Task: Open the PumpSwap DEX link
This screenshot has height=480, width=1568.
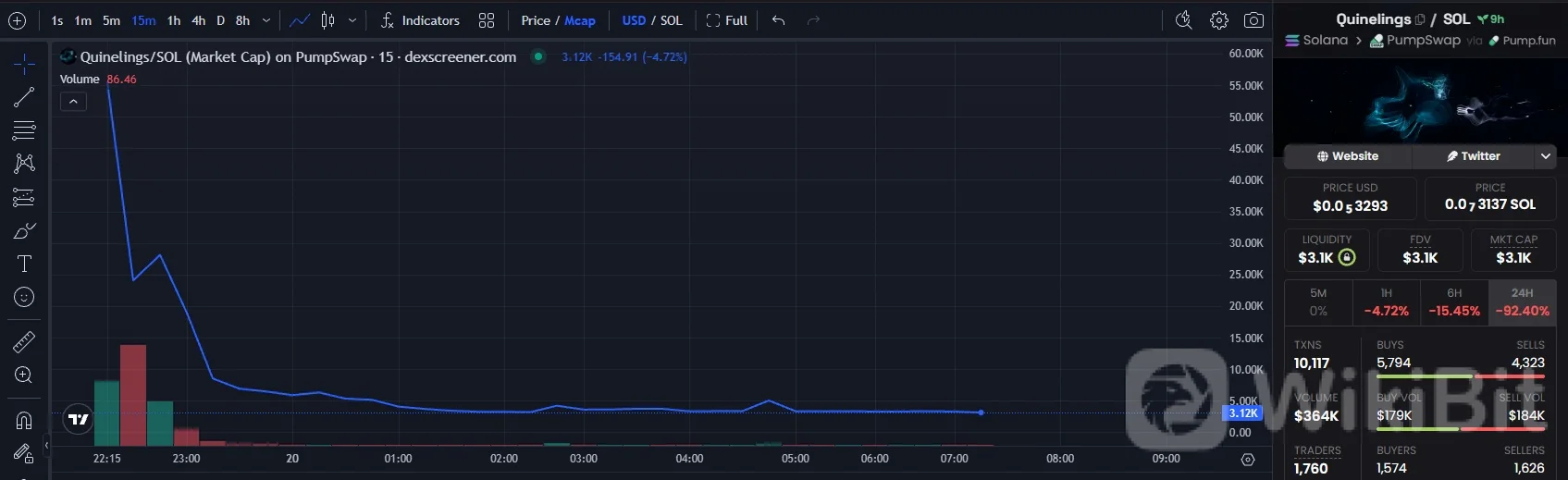Action: [1415, 41]
